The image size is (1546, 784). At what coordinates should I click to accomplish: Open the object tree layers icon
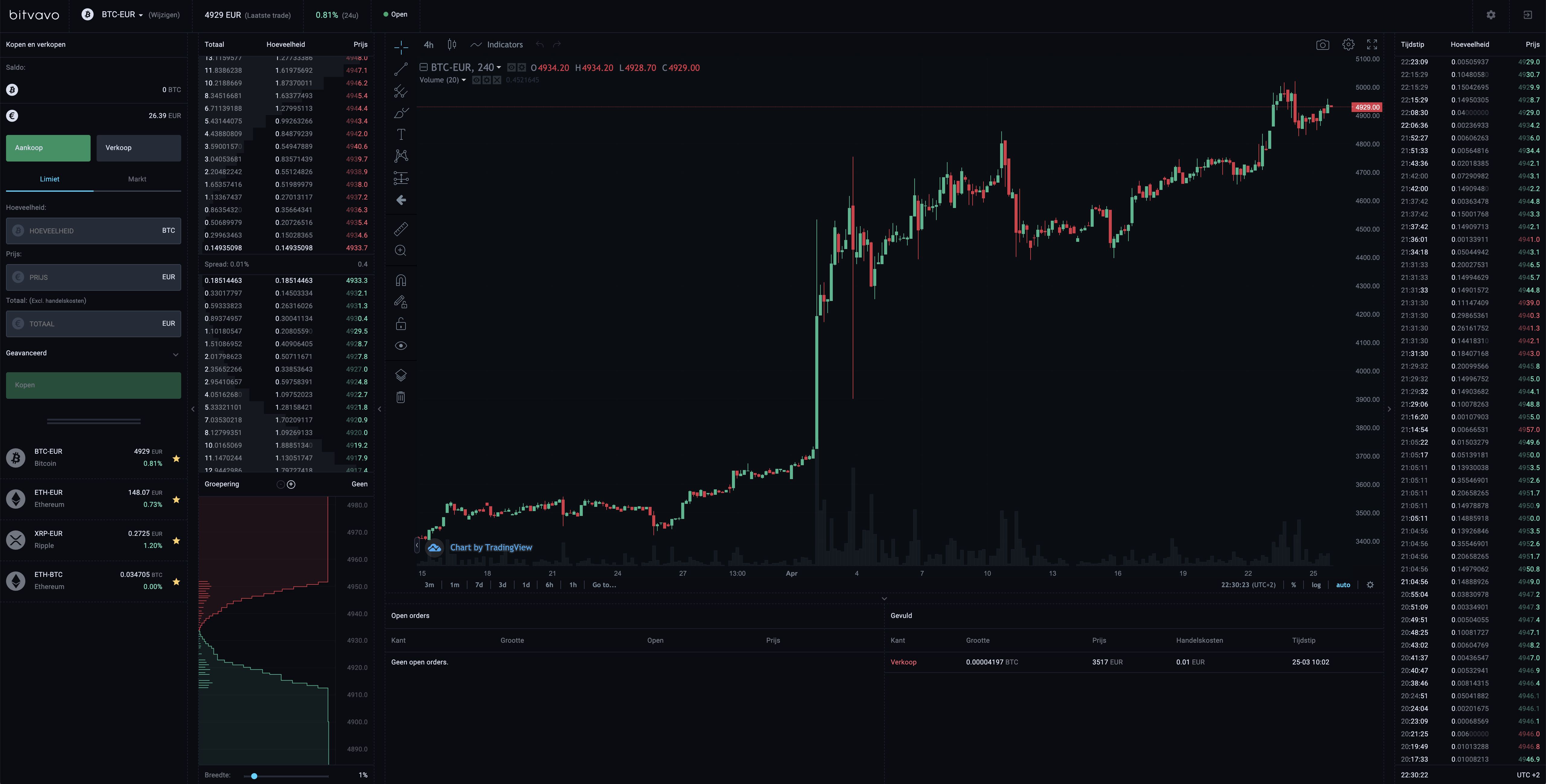(x=401, y=375)
